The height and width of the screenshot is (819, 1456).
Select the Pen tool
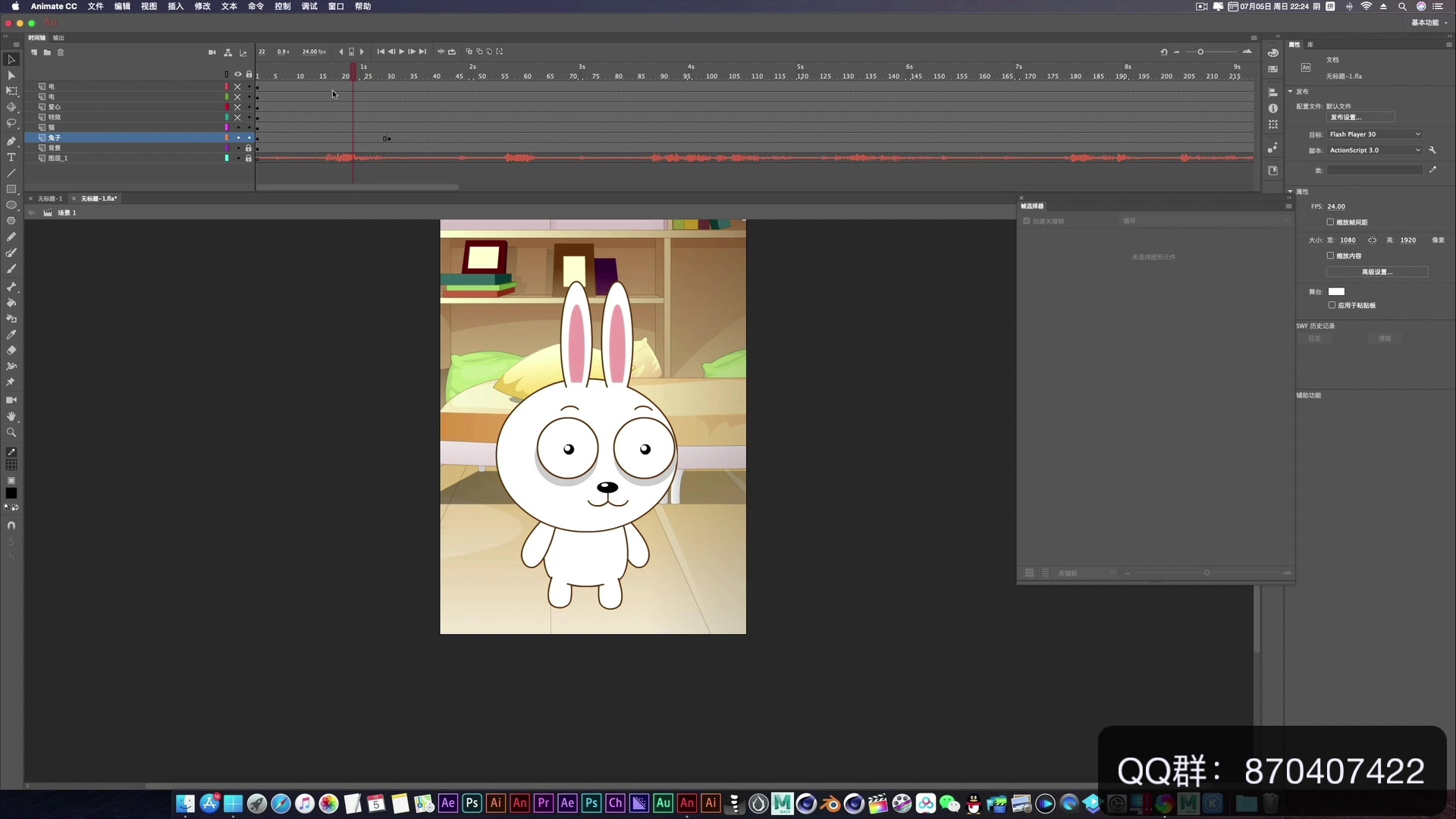11,141
